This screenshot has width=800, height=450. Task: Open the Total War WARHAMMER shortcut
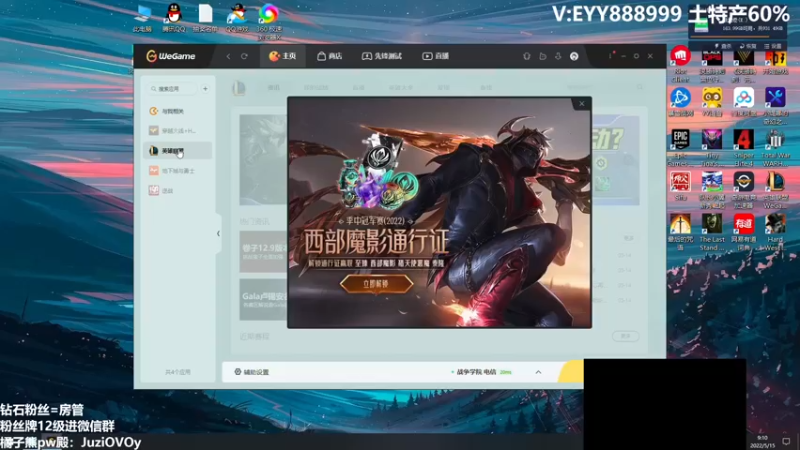coord(775,148)
